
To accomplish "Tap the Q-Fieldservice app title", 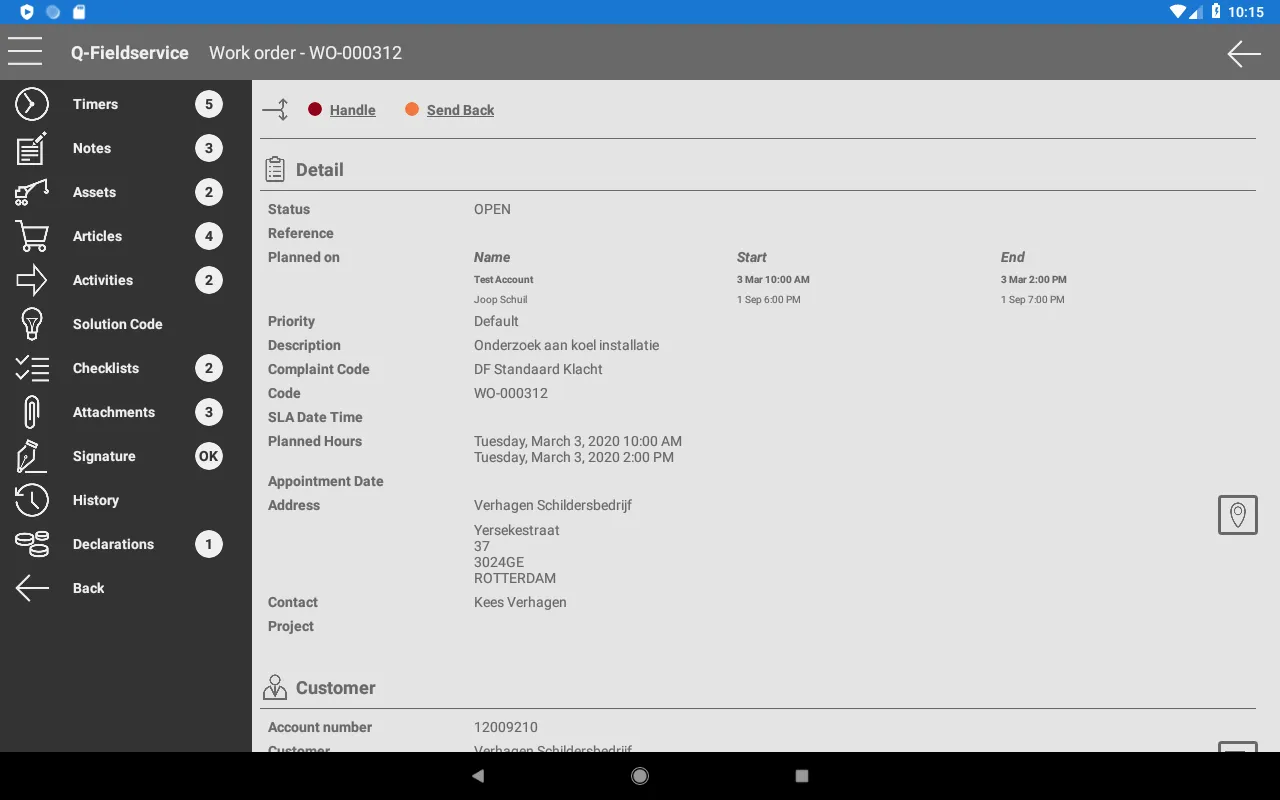I will (130, 53).
